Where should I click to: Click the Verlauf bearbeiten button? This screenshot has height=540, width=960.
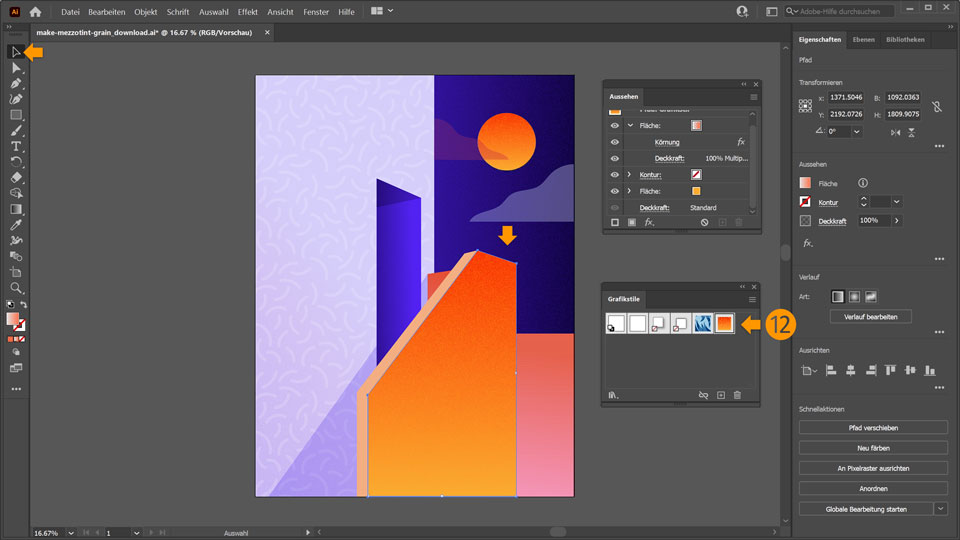873,317
